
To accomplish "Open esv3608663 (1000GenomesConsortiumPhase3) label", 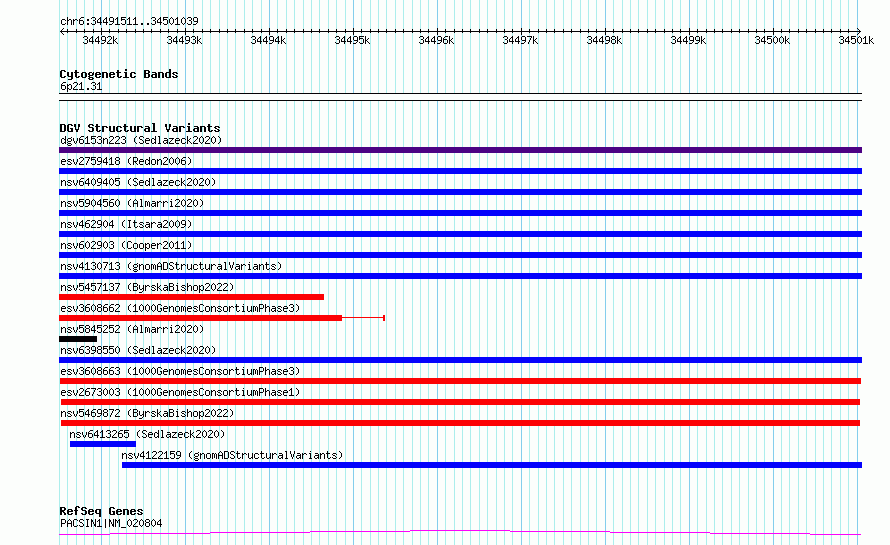I will click(180, 371).
